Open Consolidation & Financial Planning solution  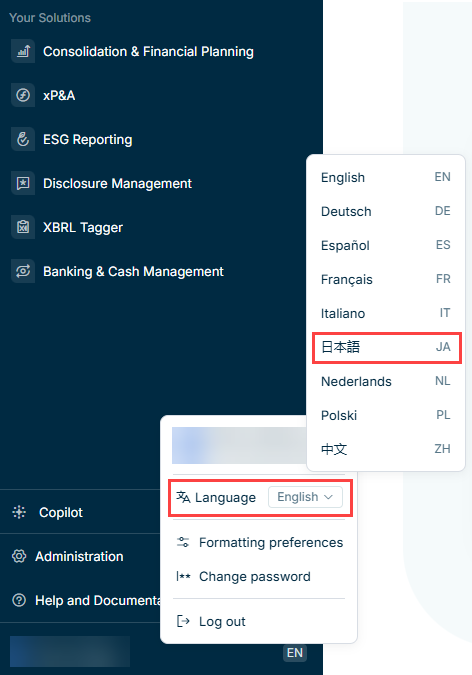[148, 52]
